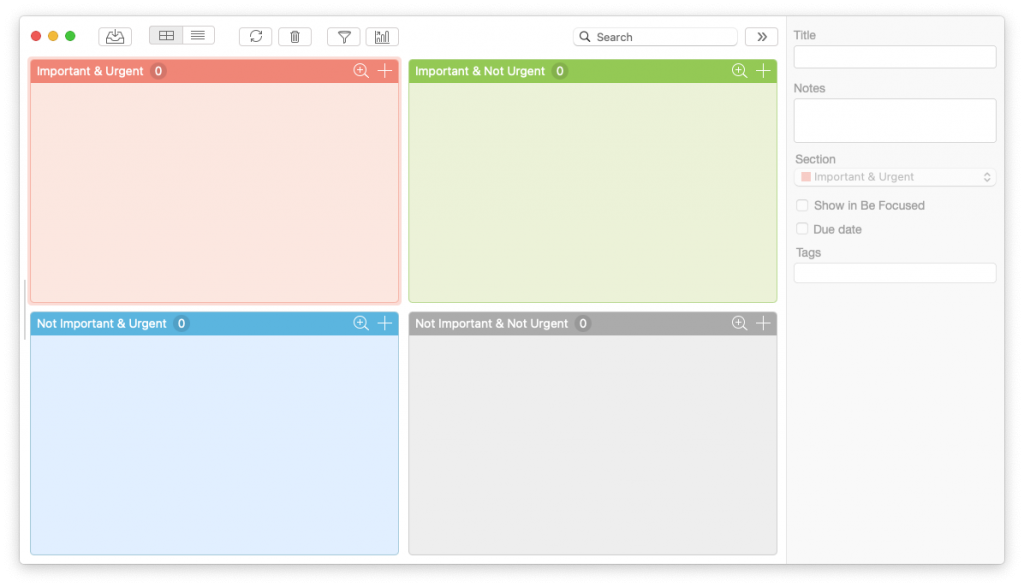Click the Title input field
This screenshot has height=587, width=1024.
click(x=895, y=57)
